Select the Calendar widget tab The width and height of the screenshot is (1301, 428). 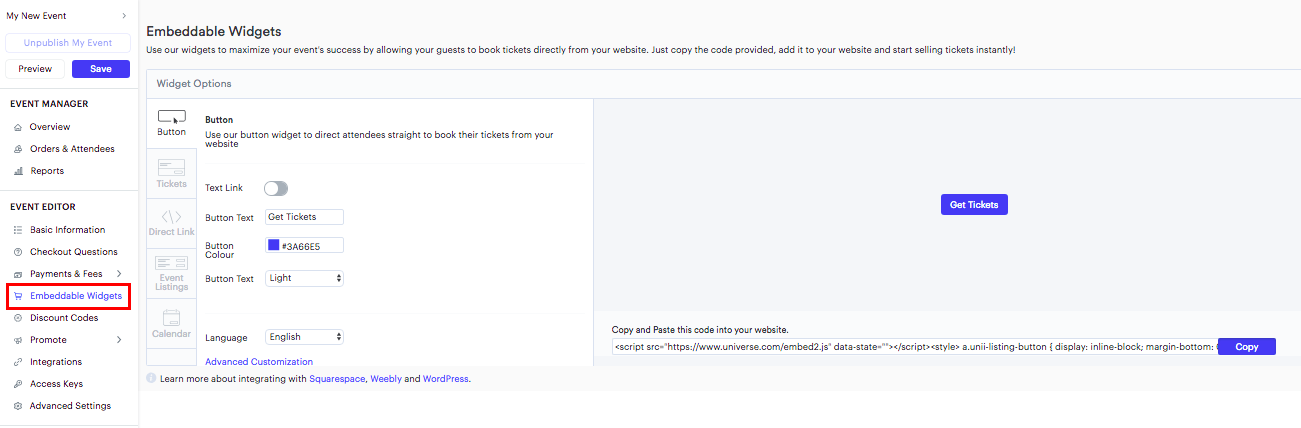click(171, 324)
